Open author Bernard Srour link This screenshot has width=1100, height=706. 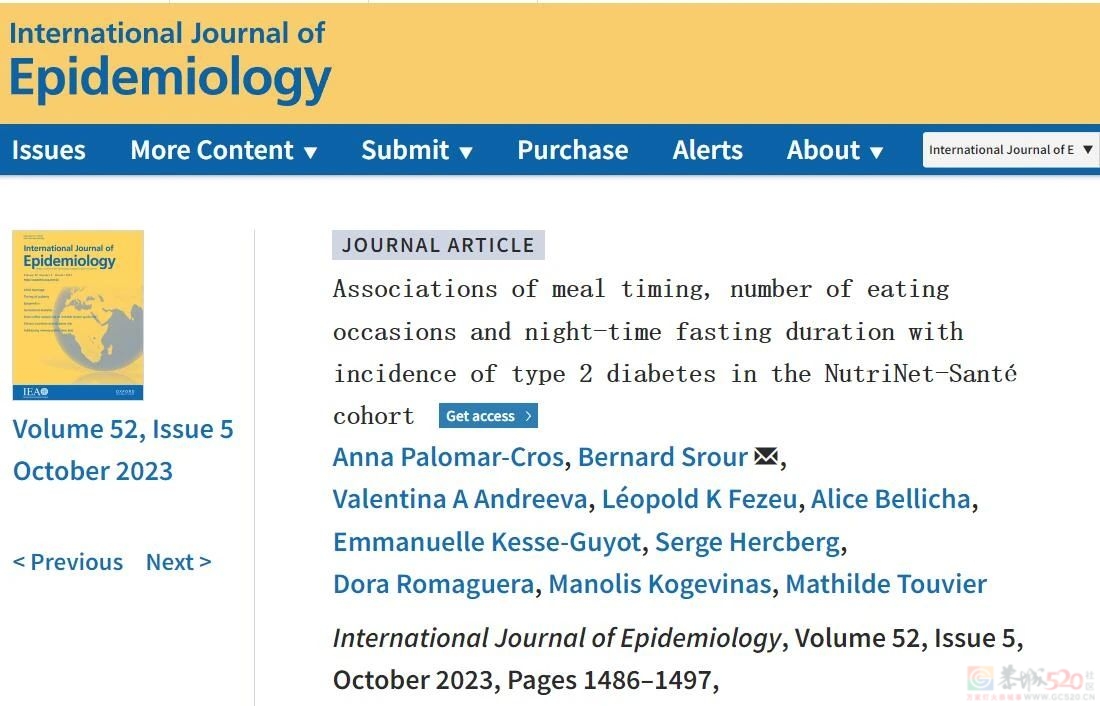[662, 457]
